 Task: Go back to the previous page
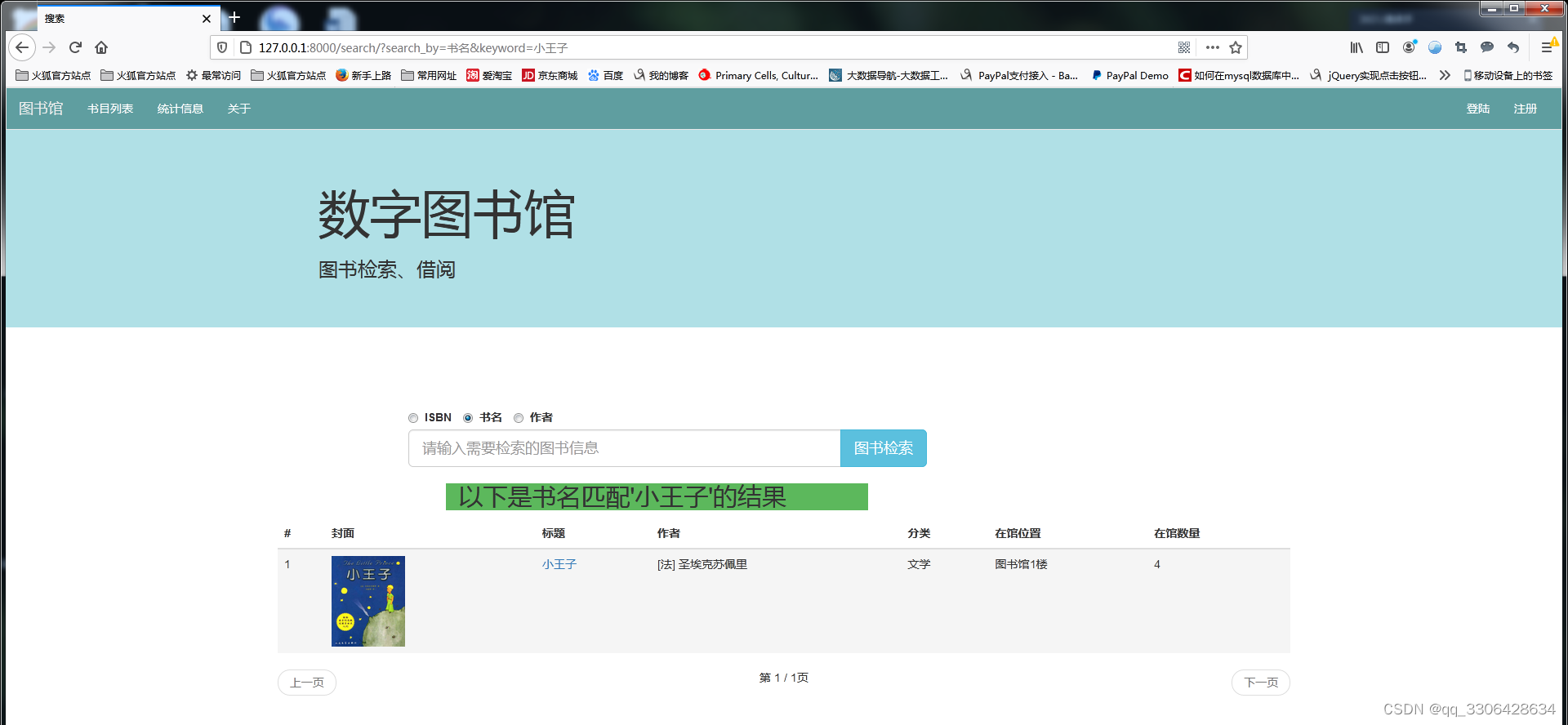pos(22,47)
